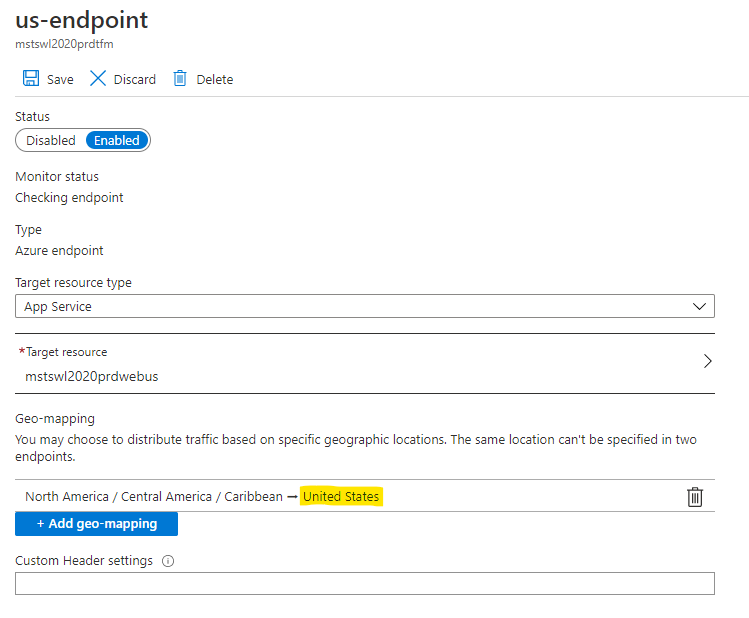Click the Delete label in toolbar
749x618 pixels.
pyautogui.click(x=215, y=79)
